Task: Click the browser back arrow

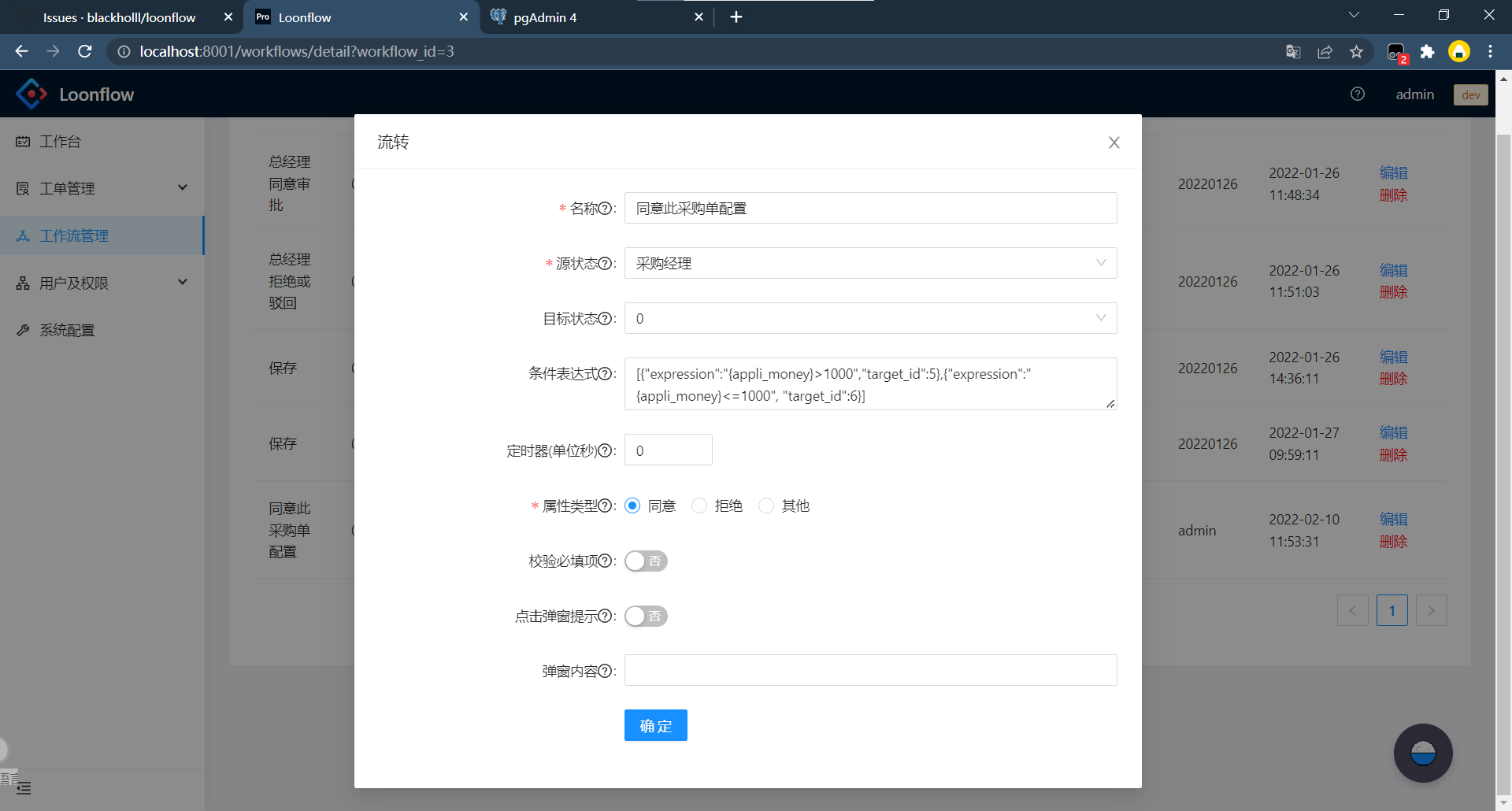Action: [x=21, y=51]
